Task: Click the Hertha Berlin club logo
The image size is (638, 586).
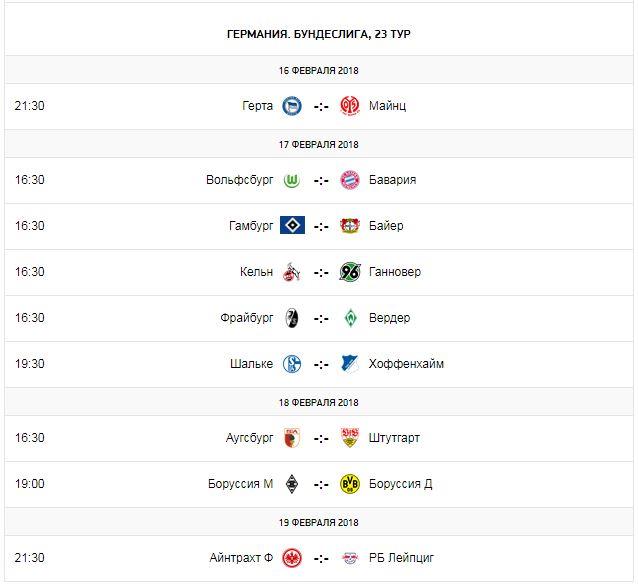Action: (292, 106)
